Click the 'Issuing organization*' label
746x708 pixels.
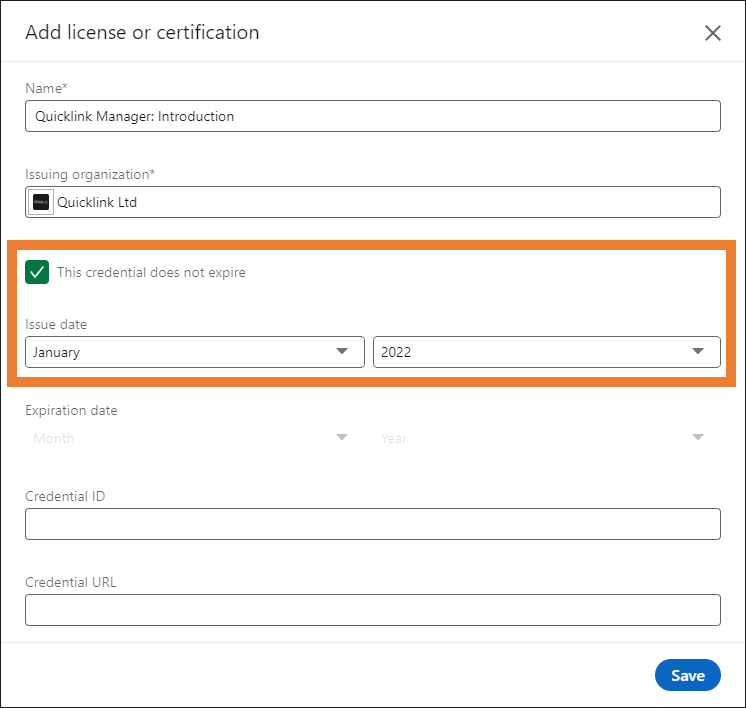90,175
